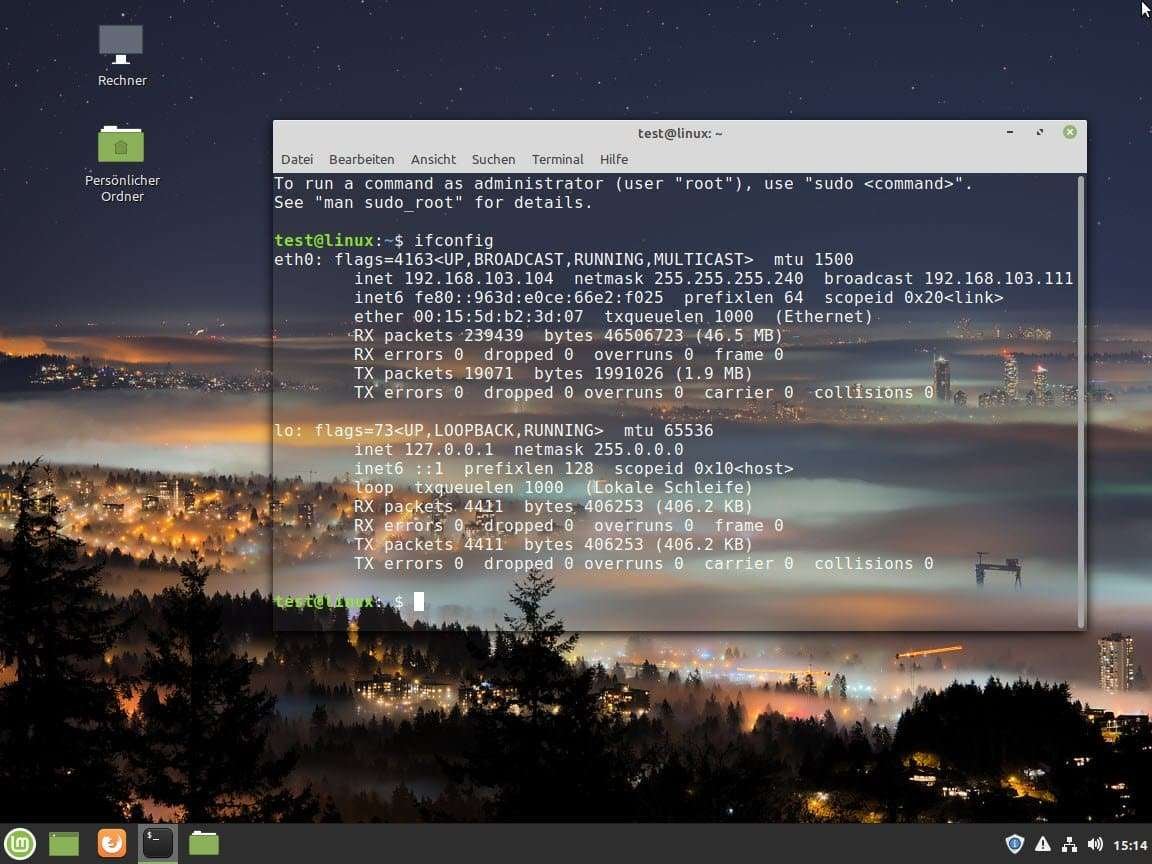Open the Bearbeiten menu
Screen dimensions: 1152x864
click(x=361, y=159)
